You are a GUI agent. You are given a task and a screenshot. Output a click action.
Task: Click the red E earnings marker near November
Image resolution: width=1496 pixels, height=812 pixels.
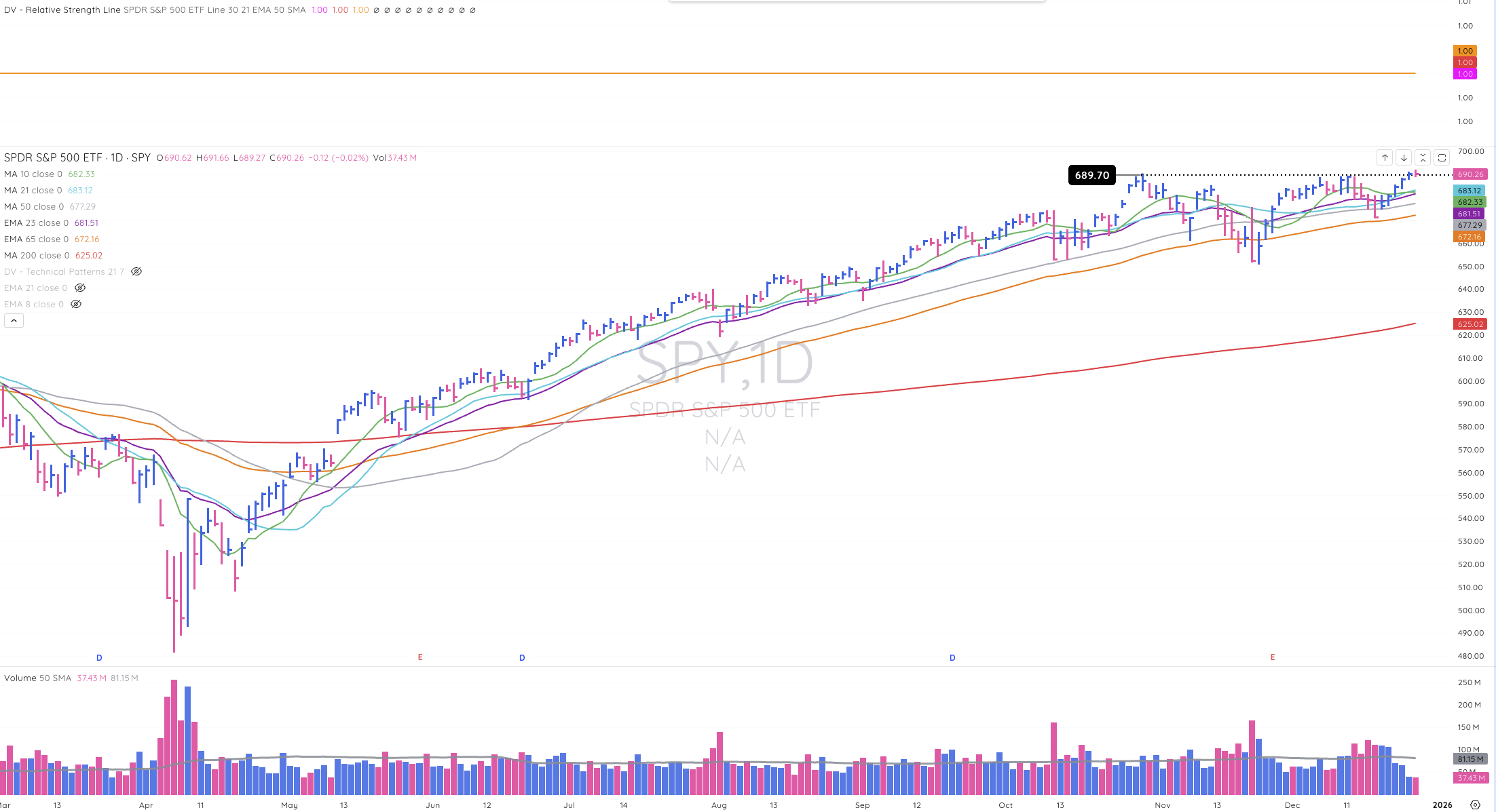coord(1273,657)
